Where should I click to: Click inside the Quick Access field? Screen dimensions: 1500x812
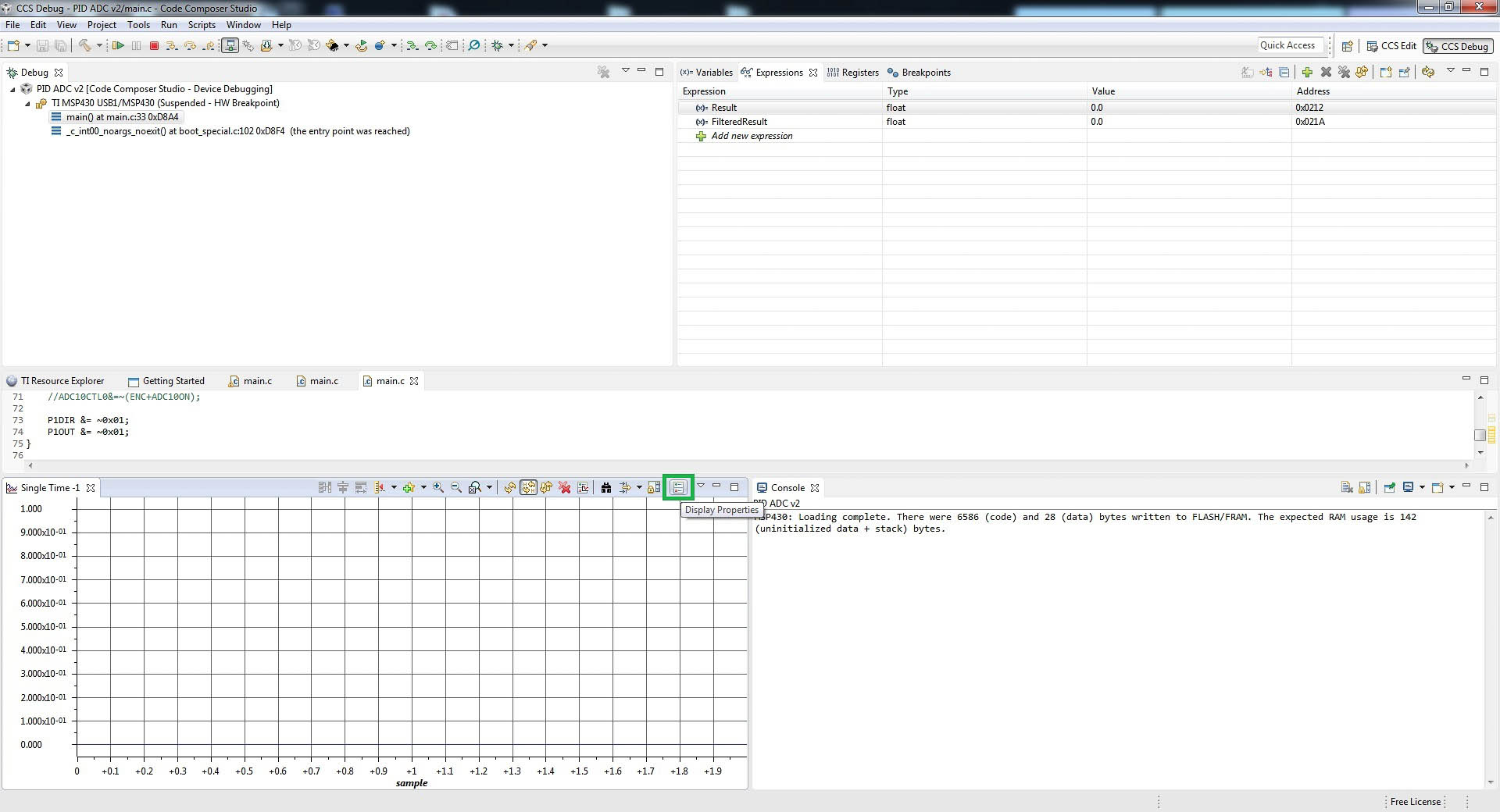(x=1289, y=45)
